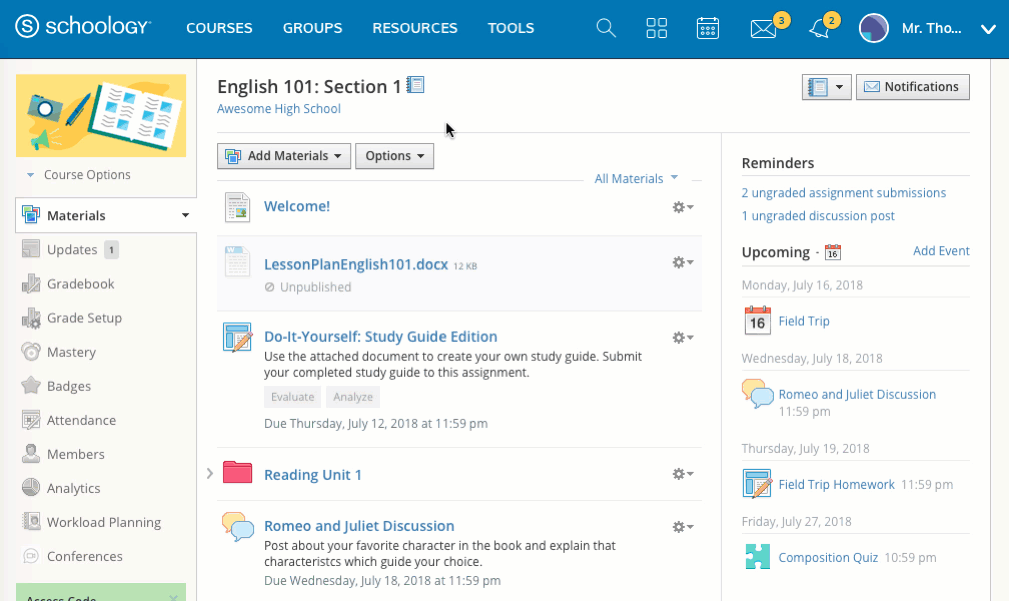
Task: Expand the Mr. Tho profile dropdown chevron
Action: point(988,28)
